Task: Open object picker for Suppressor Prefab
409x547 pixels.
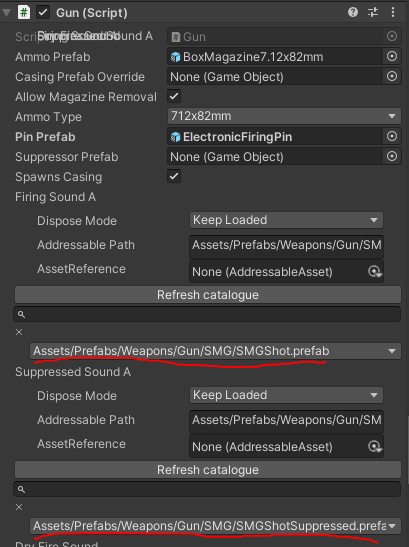Action: click(392, 156)
